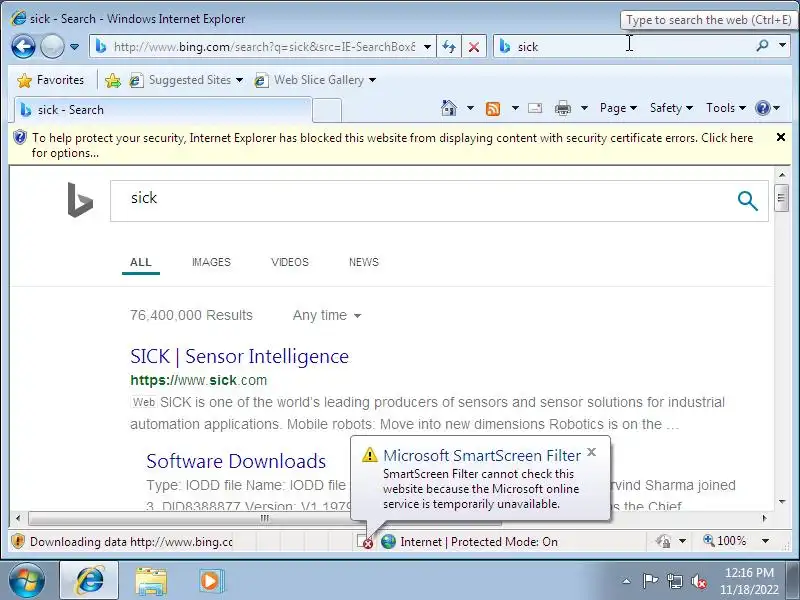Click the status bar security shield icon
The width and height of the screenshot is (800, 600).
(x=18, y=541)
